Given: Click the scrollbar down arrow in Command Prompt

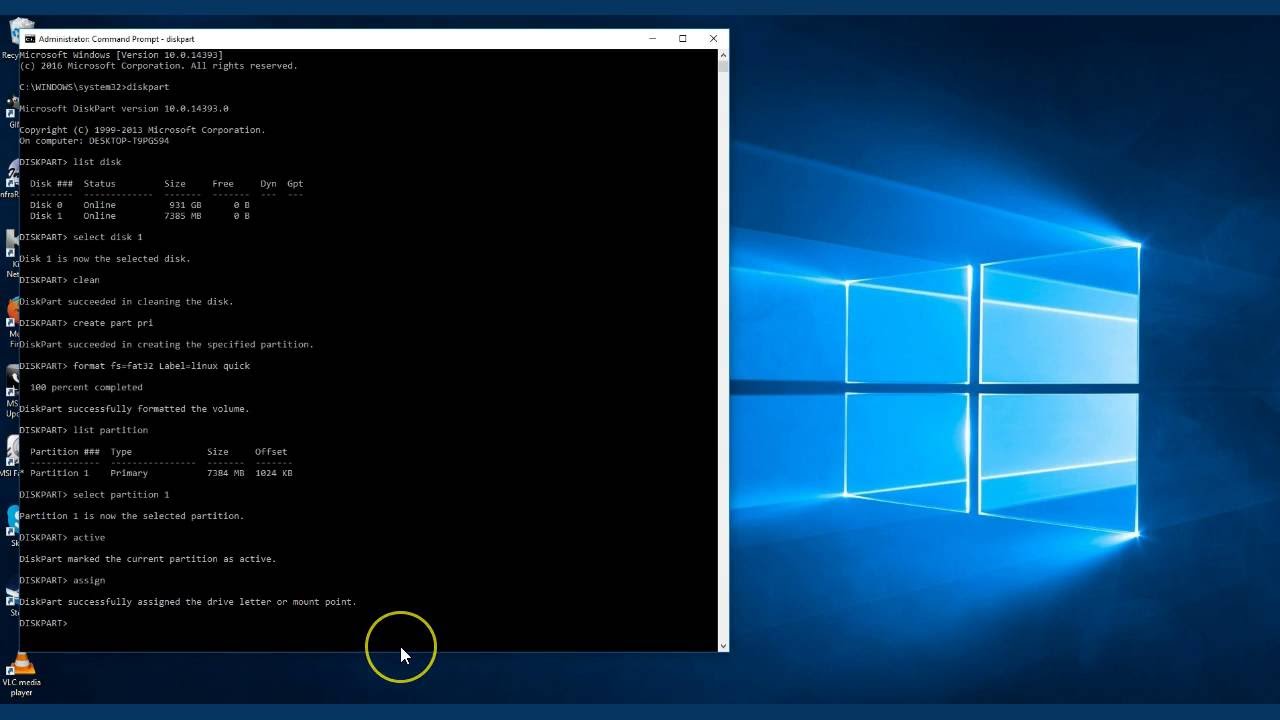Looking at the screenshot, I should click(x=723, y=646).
